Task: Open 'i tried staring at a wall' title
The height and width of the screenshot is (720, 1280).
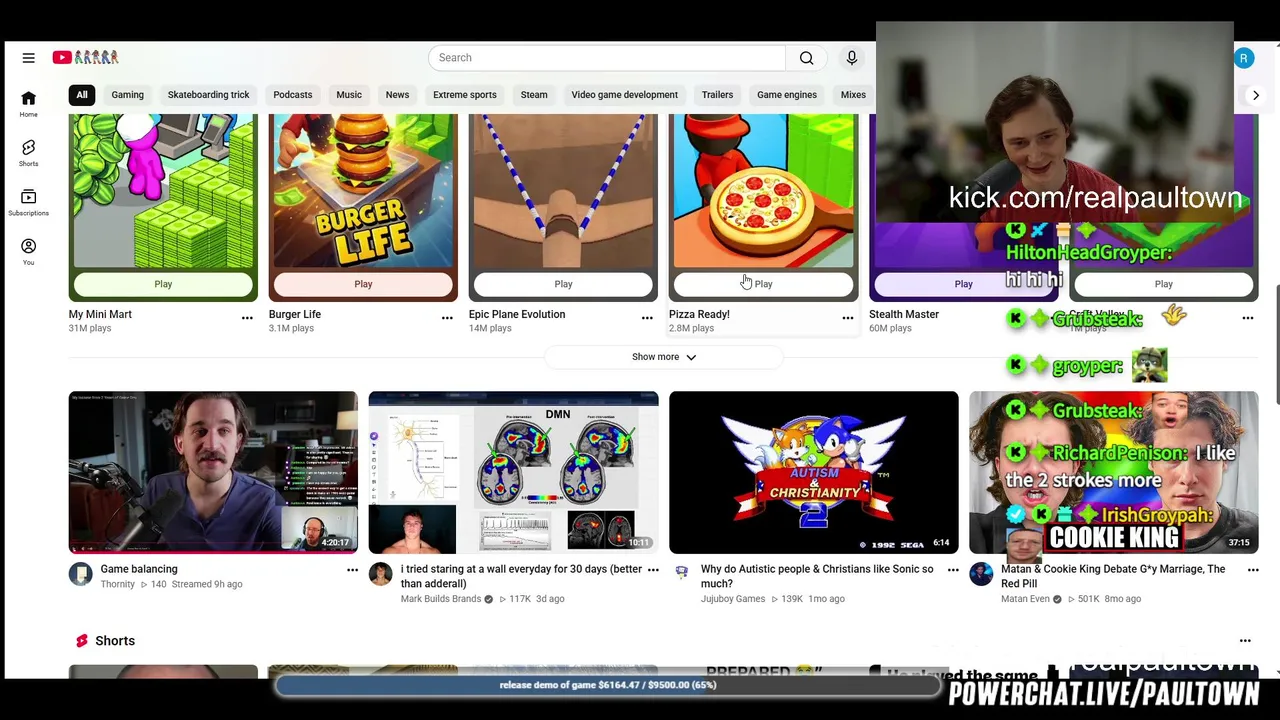Action: [521, 576]
